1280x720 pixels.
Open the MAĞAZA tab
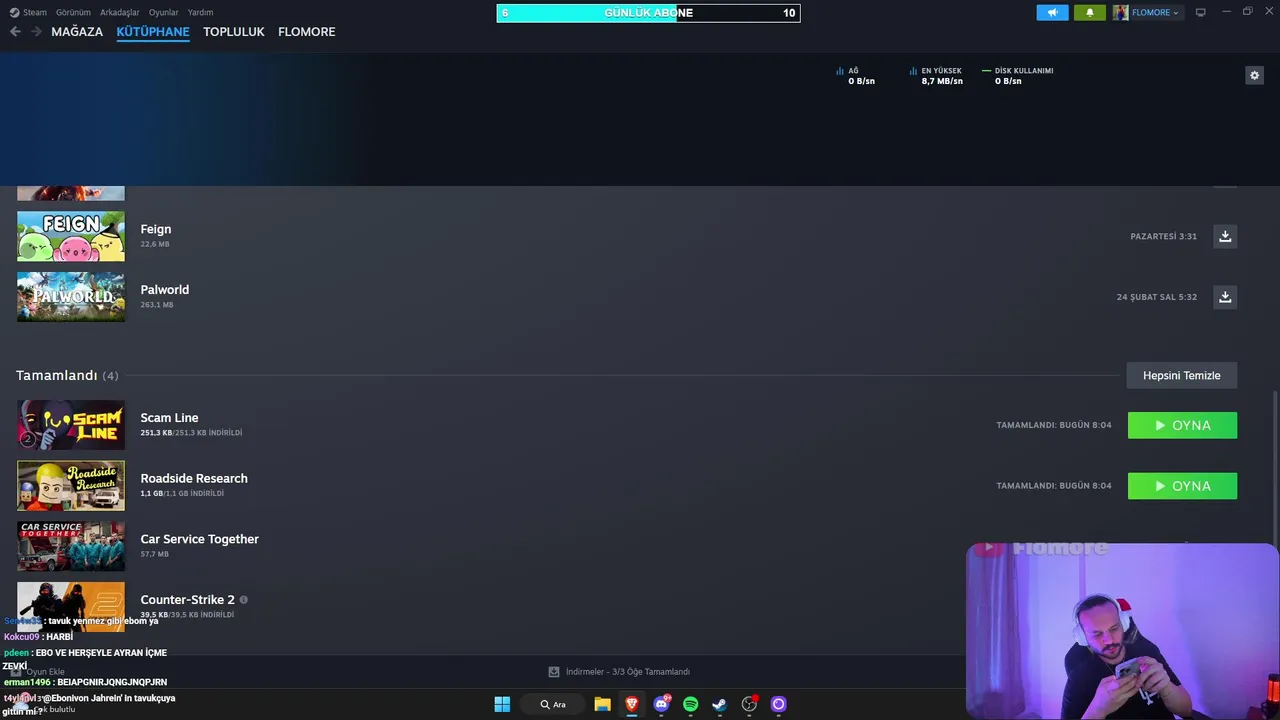(x=77, y=32)
